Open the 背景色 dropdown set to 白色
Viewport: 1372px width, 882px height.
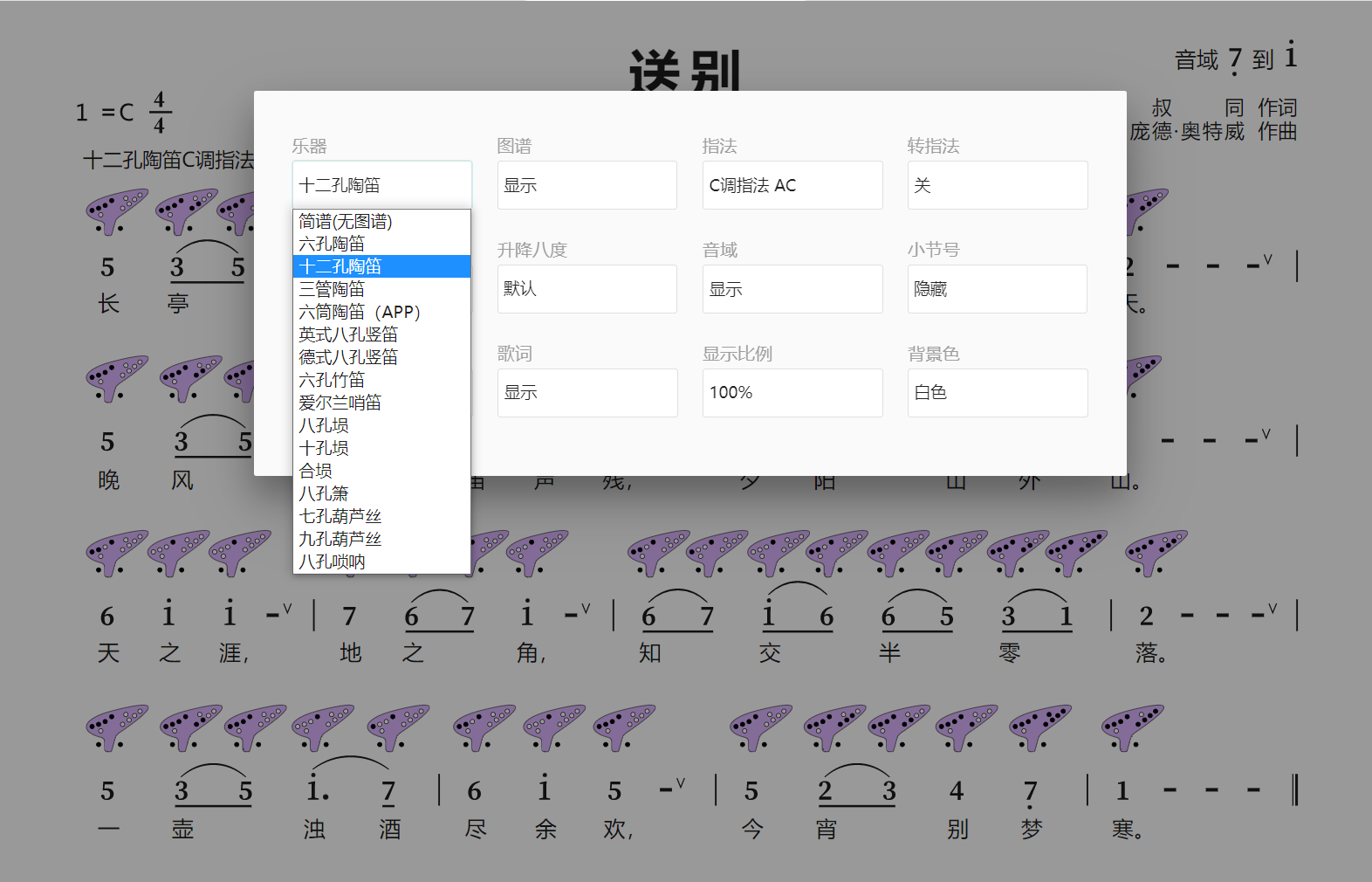click(998, 393)
